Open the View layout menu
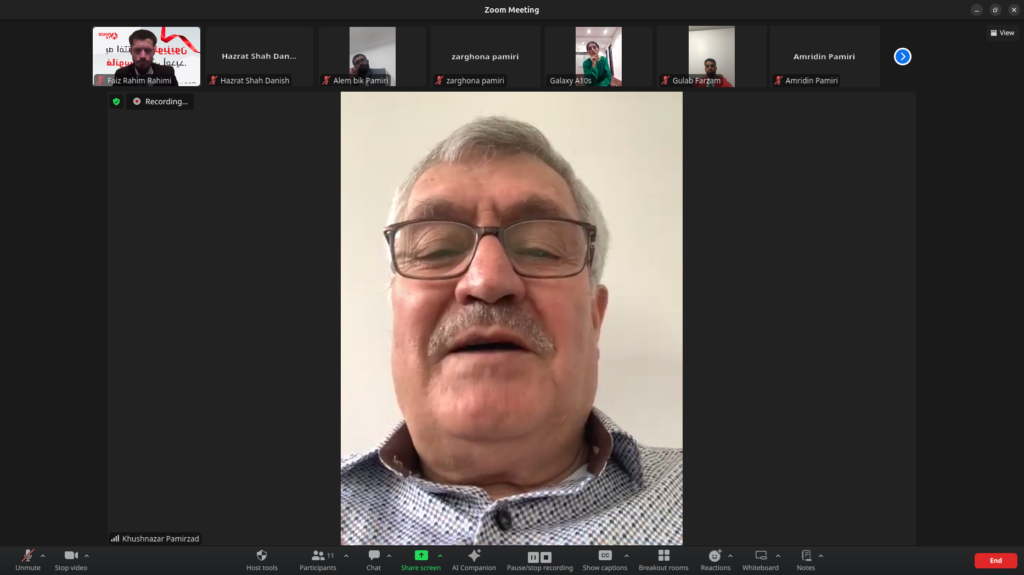 coord(1002,33)
